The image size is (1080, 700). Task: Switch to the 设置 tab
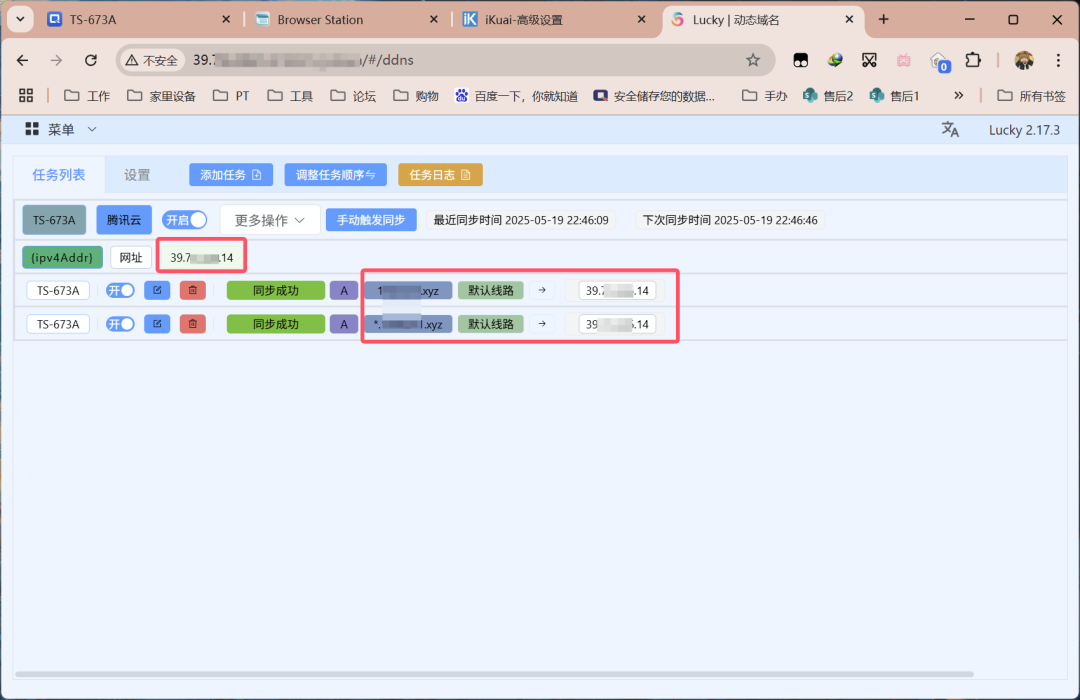[137, 175]
